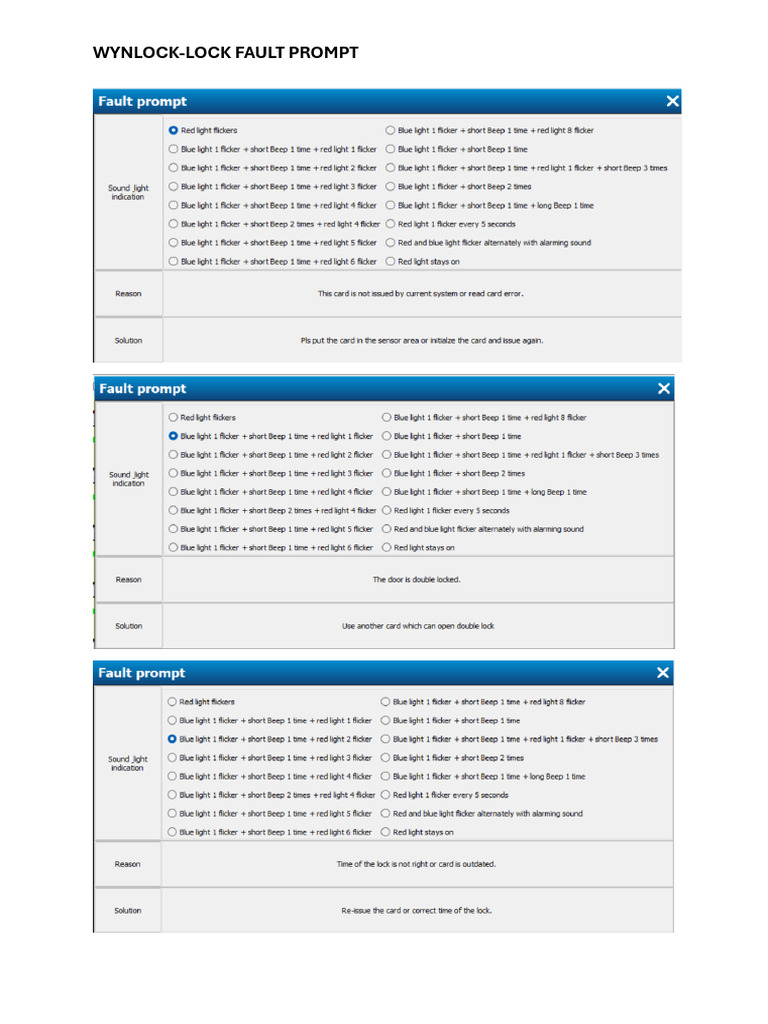Pick 'Red and blue light flicker alternately', top dialog
The width and height of the screenshot is (768, 1024).
pos(390,242)
